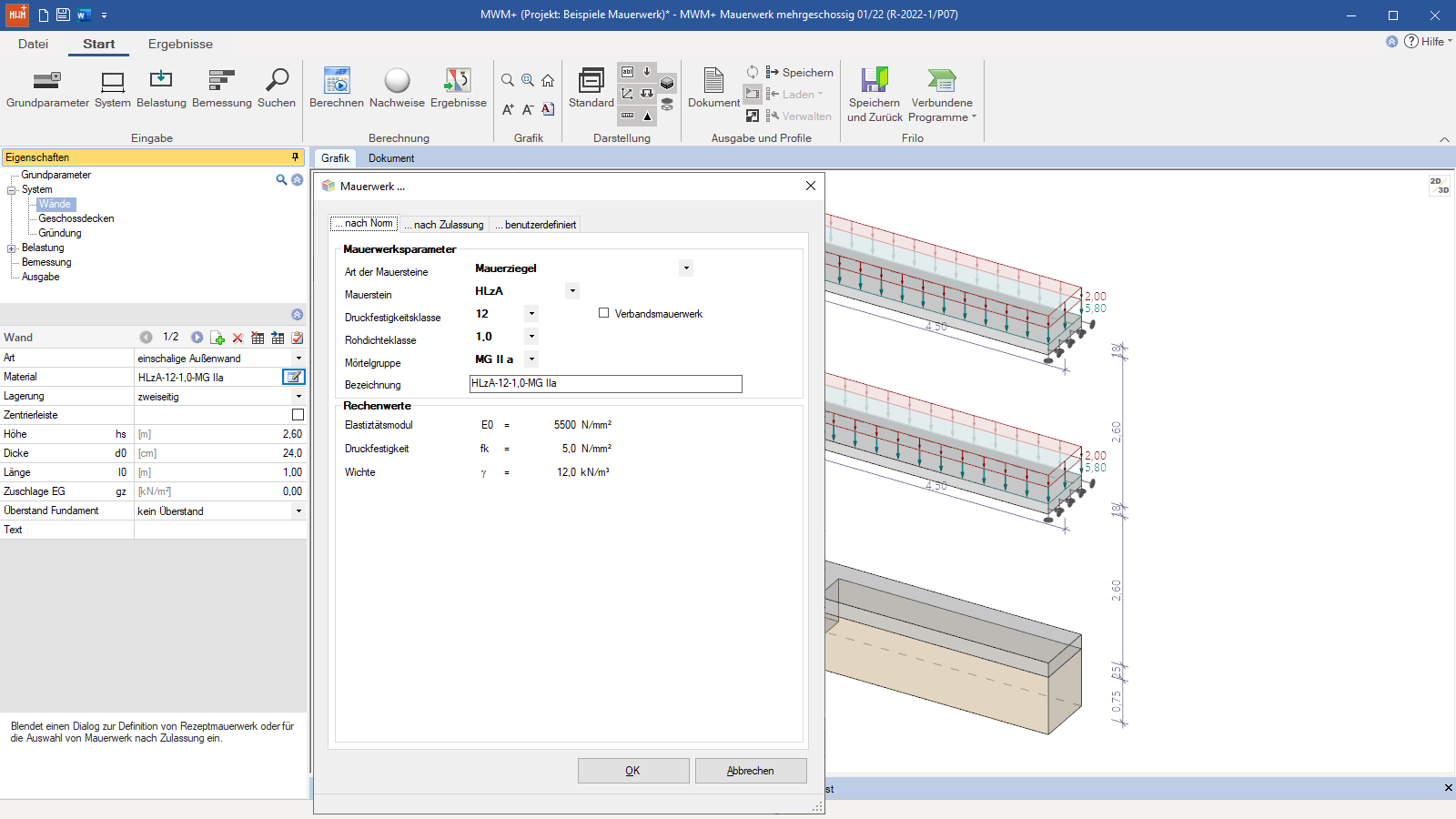Click the Dicke value 24,0 field
Screen dimensions: 1456x819
pos(221,454)
